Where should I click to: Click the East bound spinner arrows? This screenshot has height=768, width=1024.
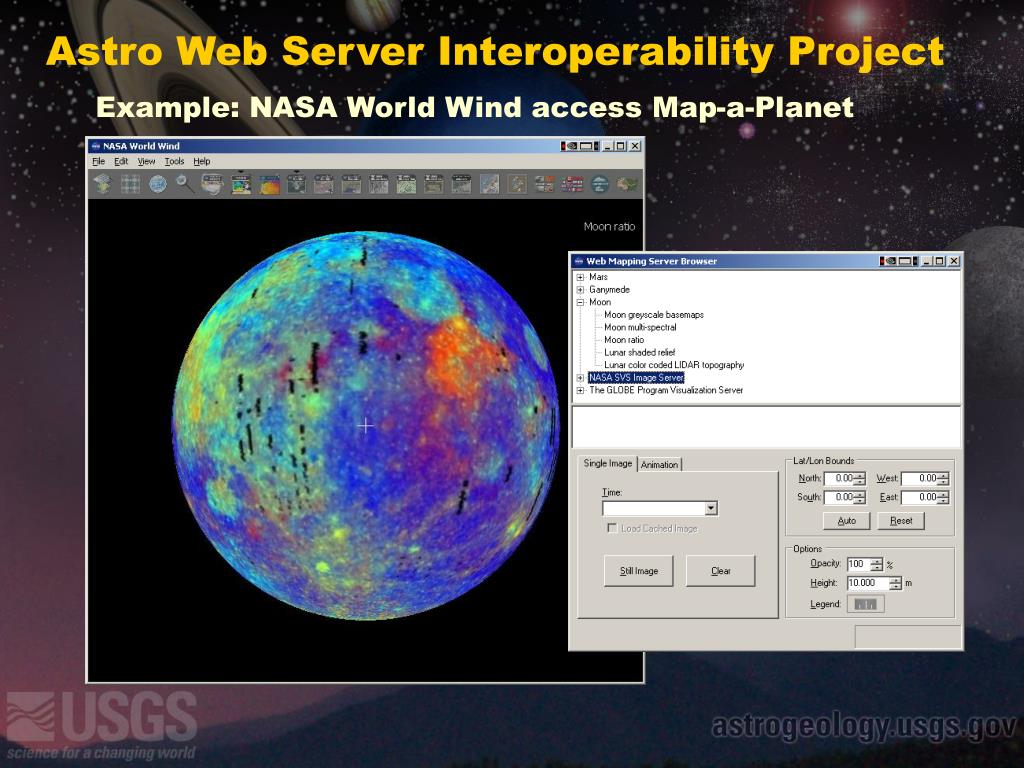pyautogui.click(x=943, y=498)
